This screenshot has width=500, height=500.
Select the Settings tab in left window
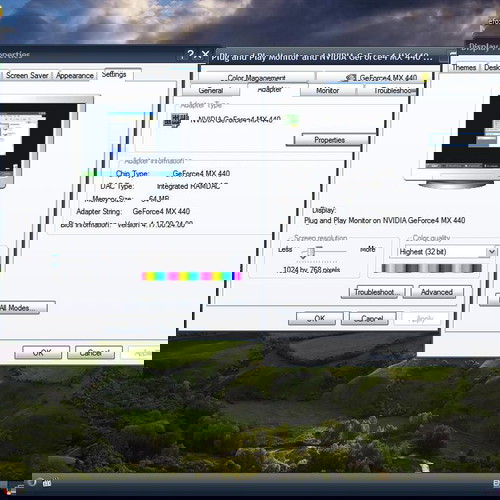(114, 74)
